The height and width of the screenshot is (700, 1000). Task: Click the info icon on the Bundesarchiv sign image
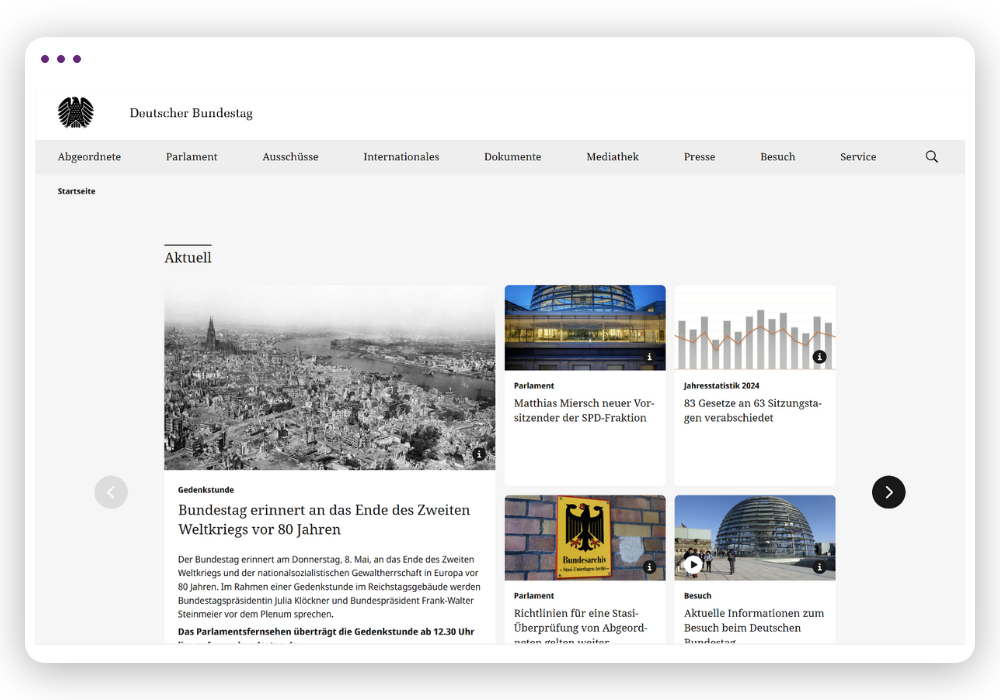tap(651, 565)
